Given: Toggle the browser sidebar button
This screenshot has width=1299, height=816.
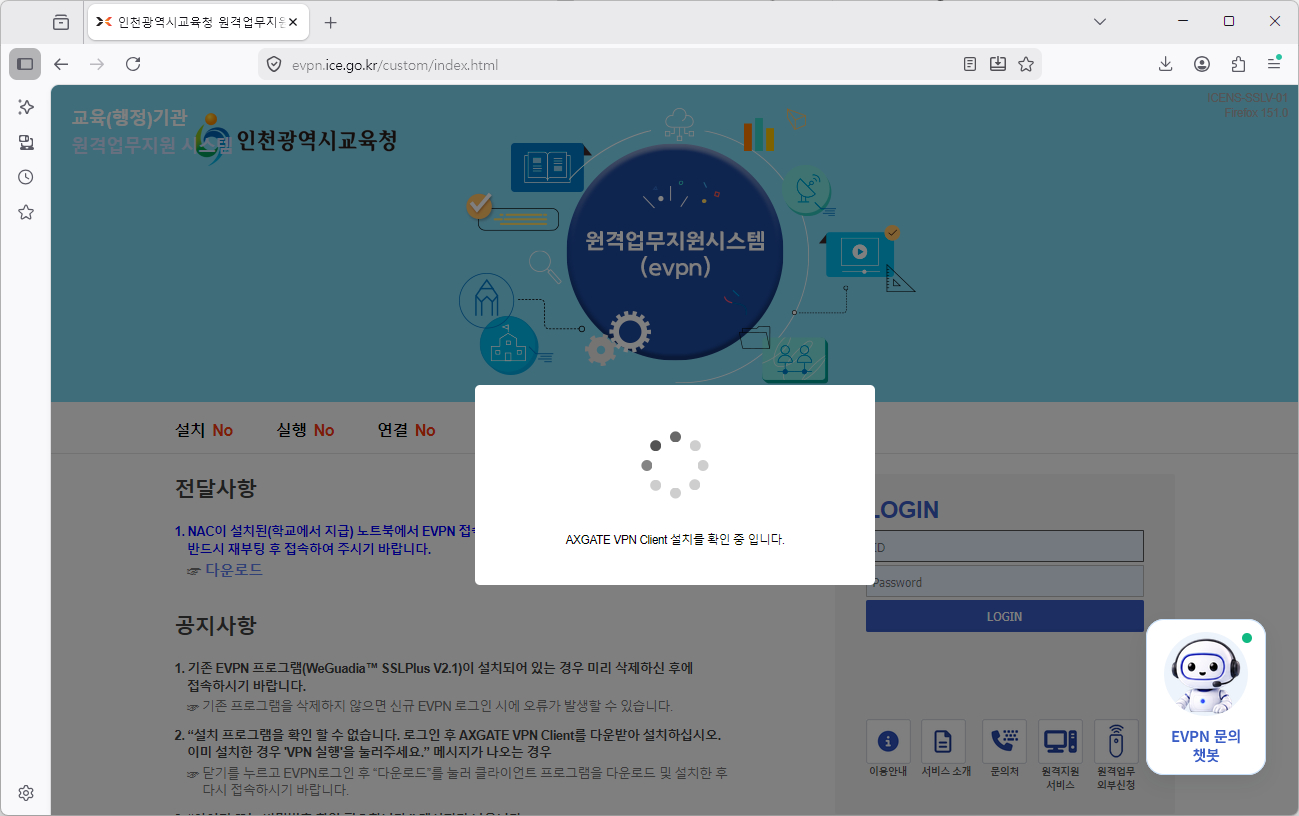Looking at the screenshot, I should click(x=25, y=64).
